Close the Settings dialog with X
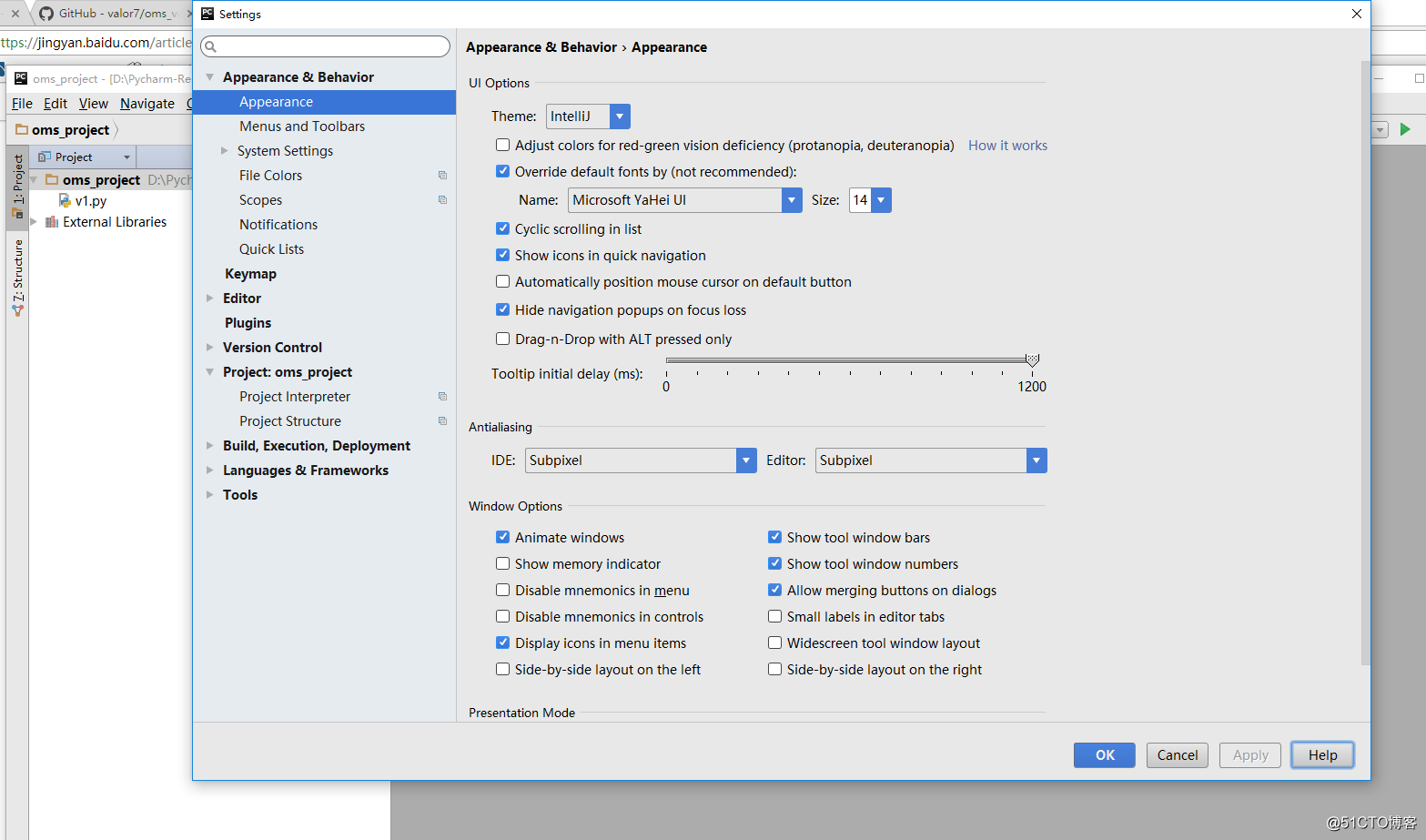 click(1357, 14)
